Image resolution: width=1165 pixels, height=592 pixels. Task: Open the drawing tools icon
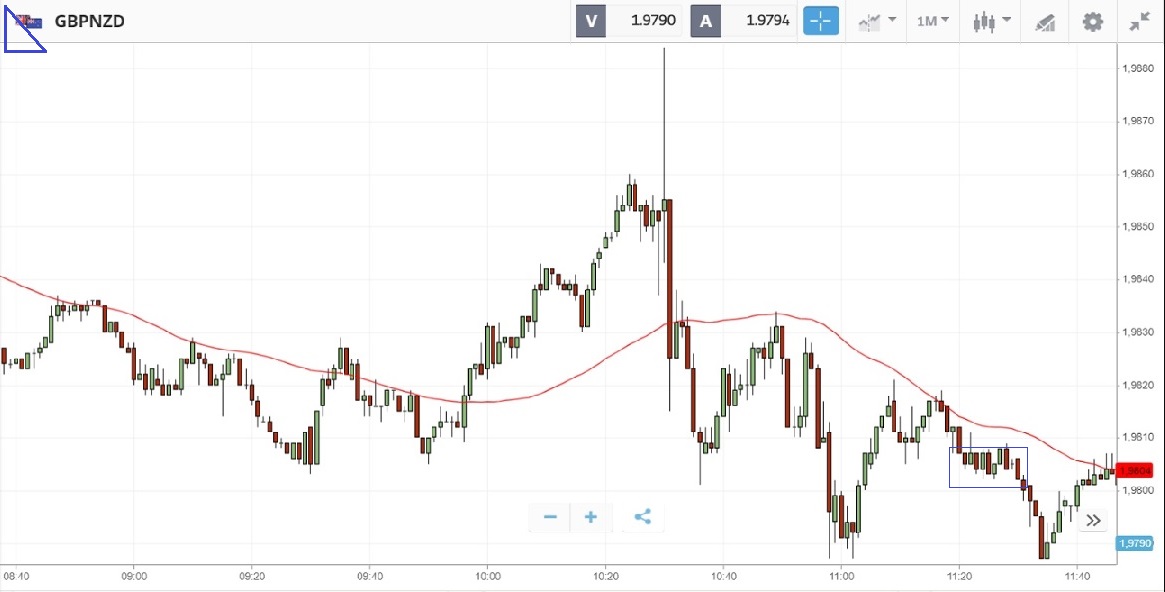point(1045,21)
